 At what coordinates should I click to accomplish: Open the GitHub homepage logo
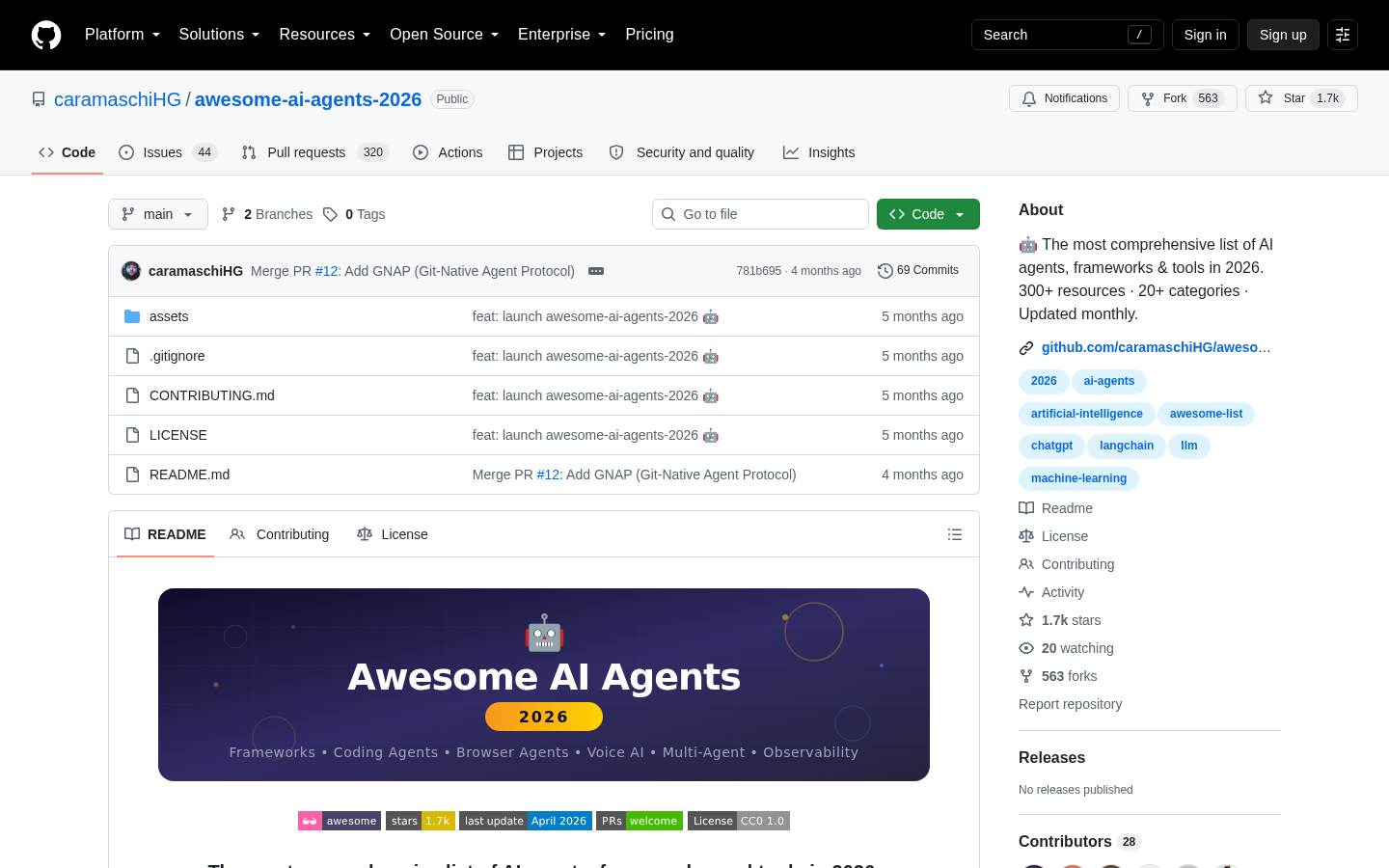pos(46,35)
